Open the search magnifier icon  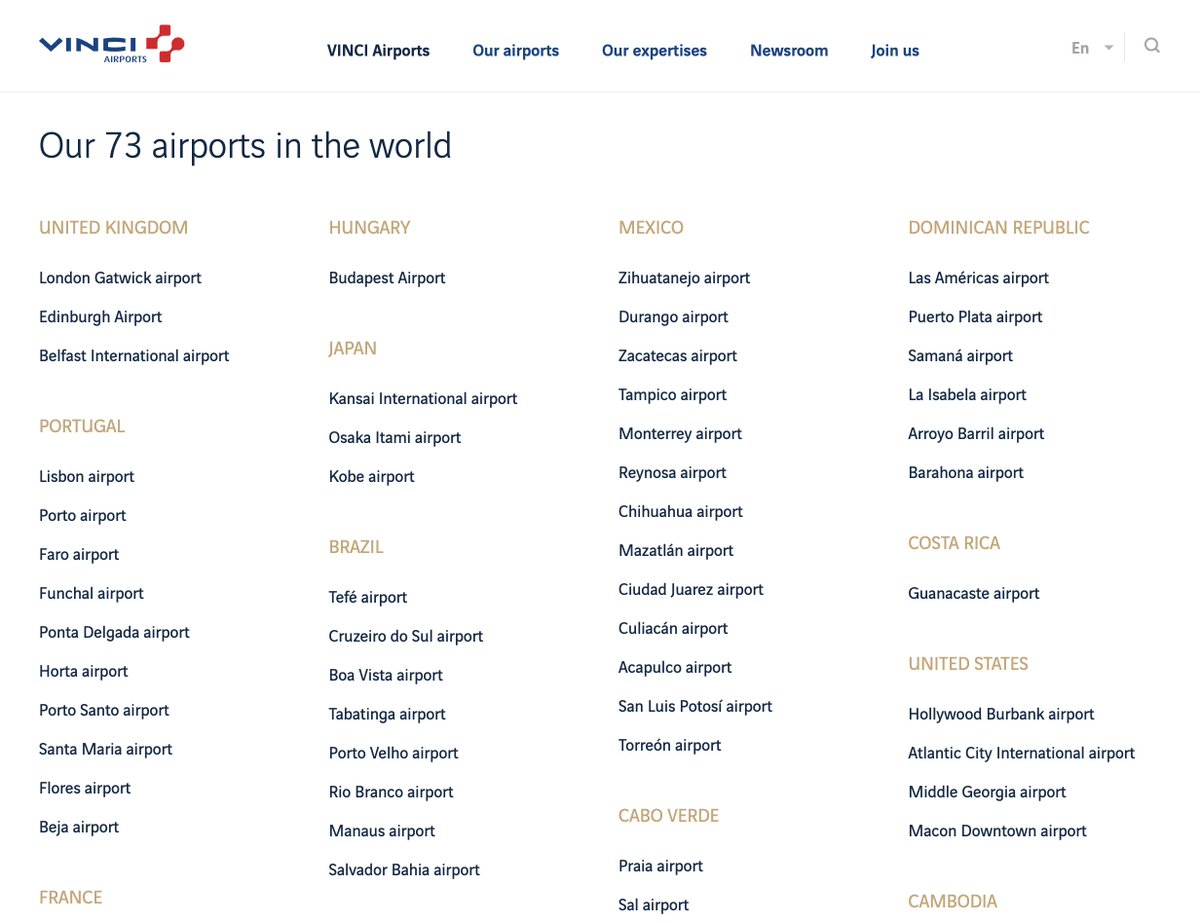coord(1152,46)
